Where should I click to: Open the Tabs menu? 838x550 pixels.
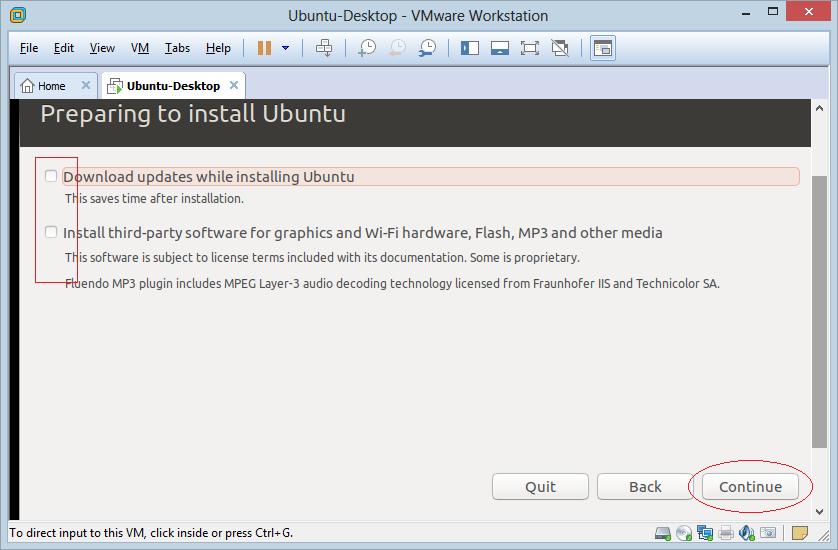coord(177,48)
